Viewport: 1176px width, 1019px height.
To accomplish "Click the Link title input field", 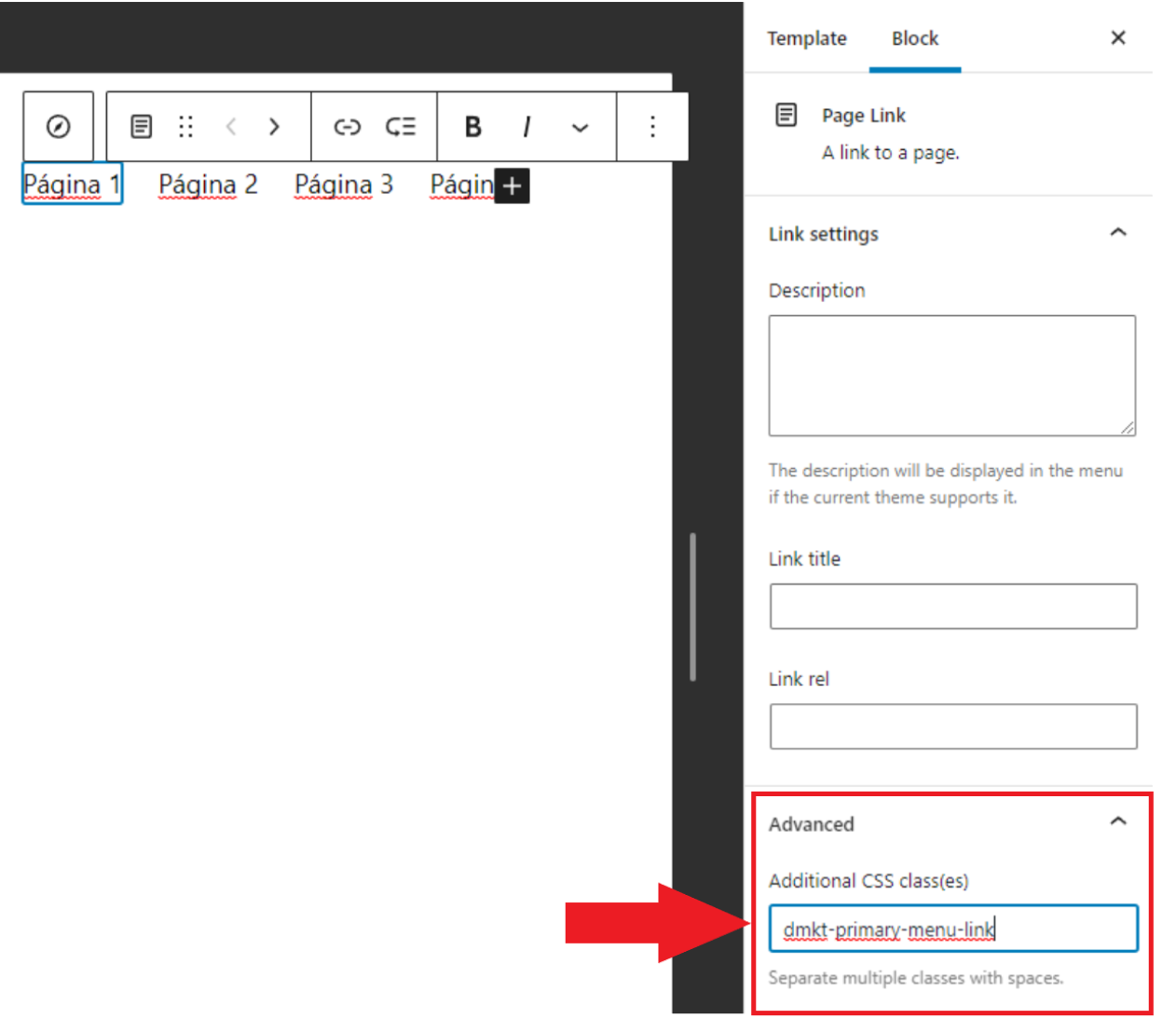I will tap(953, 606).
